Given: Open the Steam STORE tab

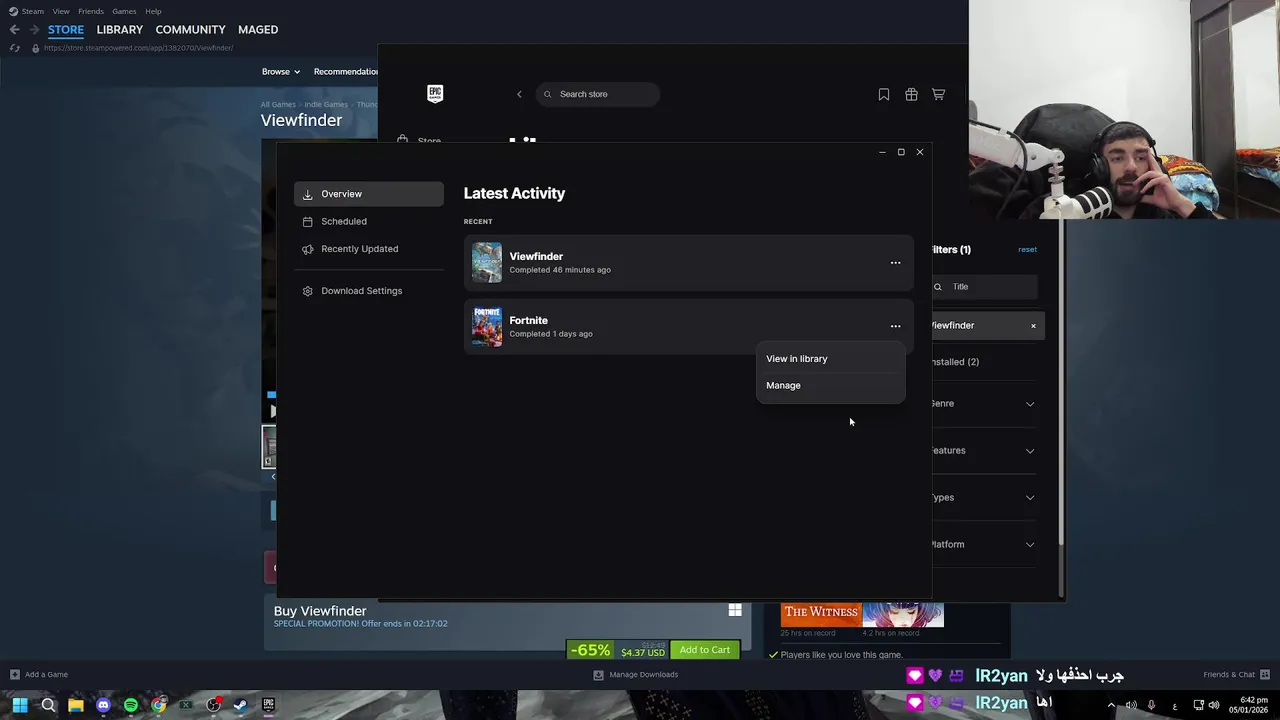Looking at the screenshot, I should point(66,30).
